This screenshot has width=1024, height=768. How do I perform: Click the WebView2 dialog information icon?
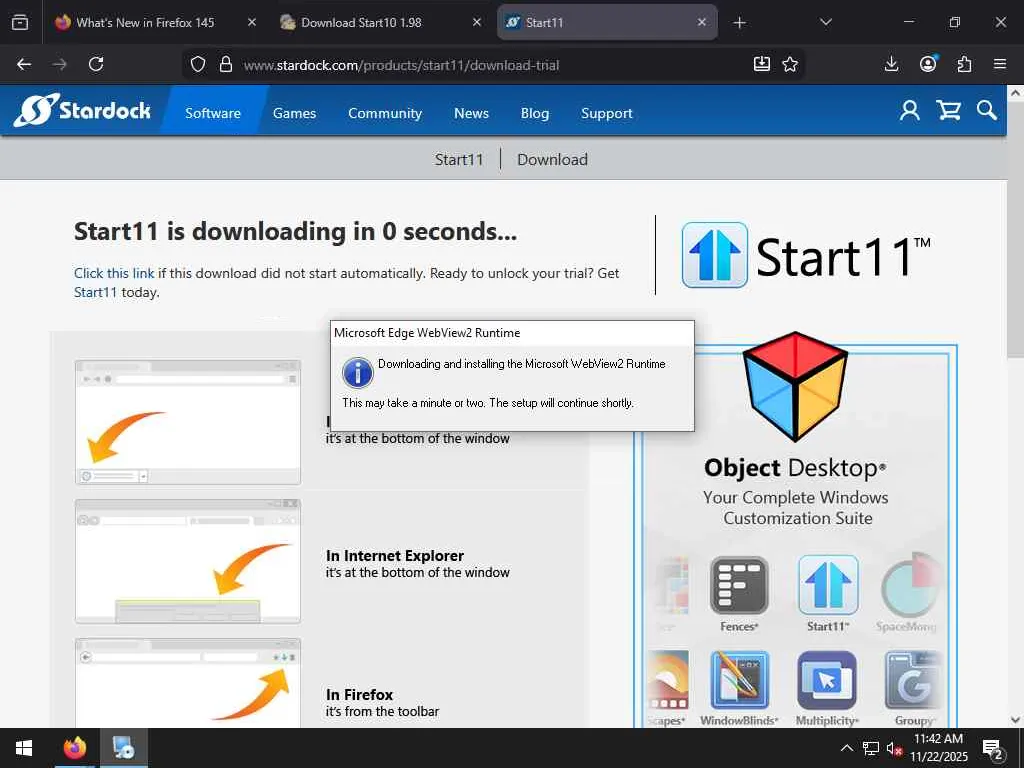358,373
